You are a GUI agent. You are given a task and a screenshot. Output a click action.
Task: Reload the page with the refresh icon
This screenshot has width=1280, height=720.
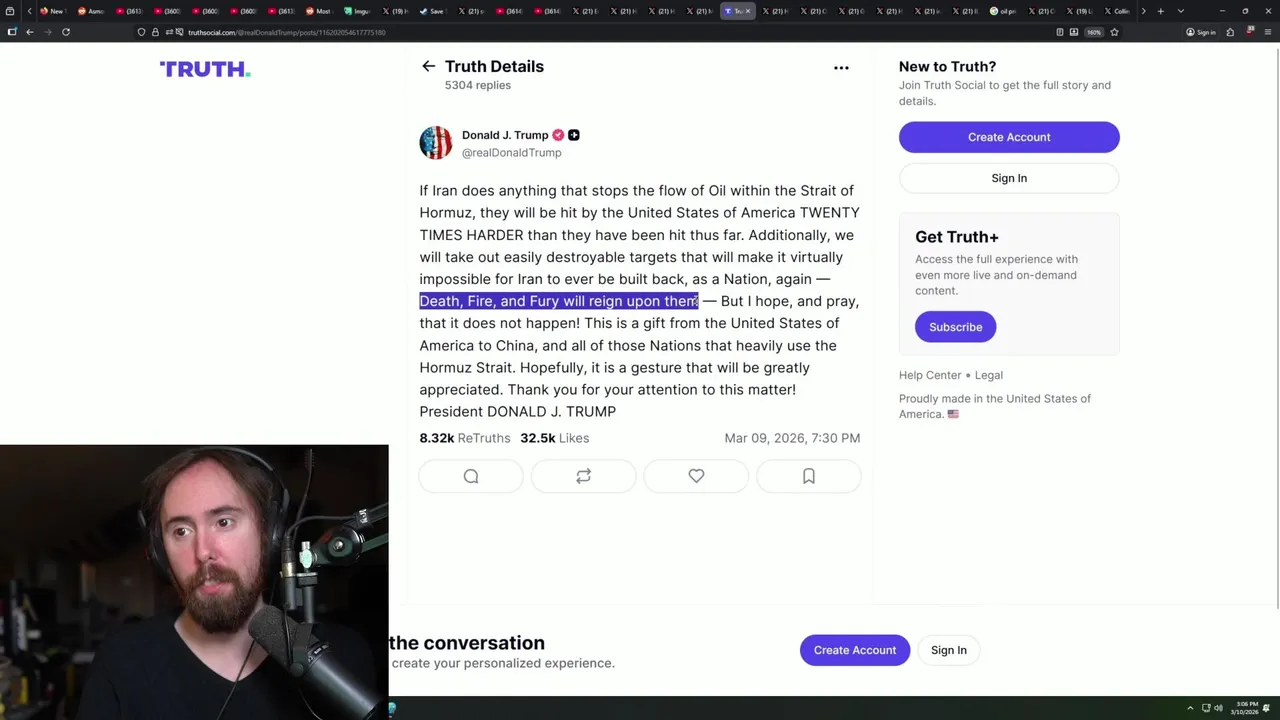click(x=66, y=32)
